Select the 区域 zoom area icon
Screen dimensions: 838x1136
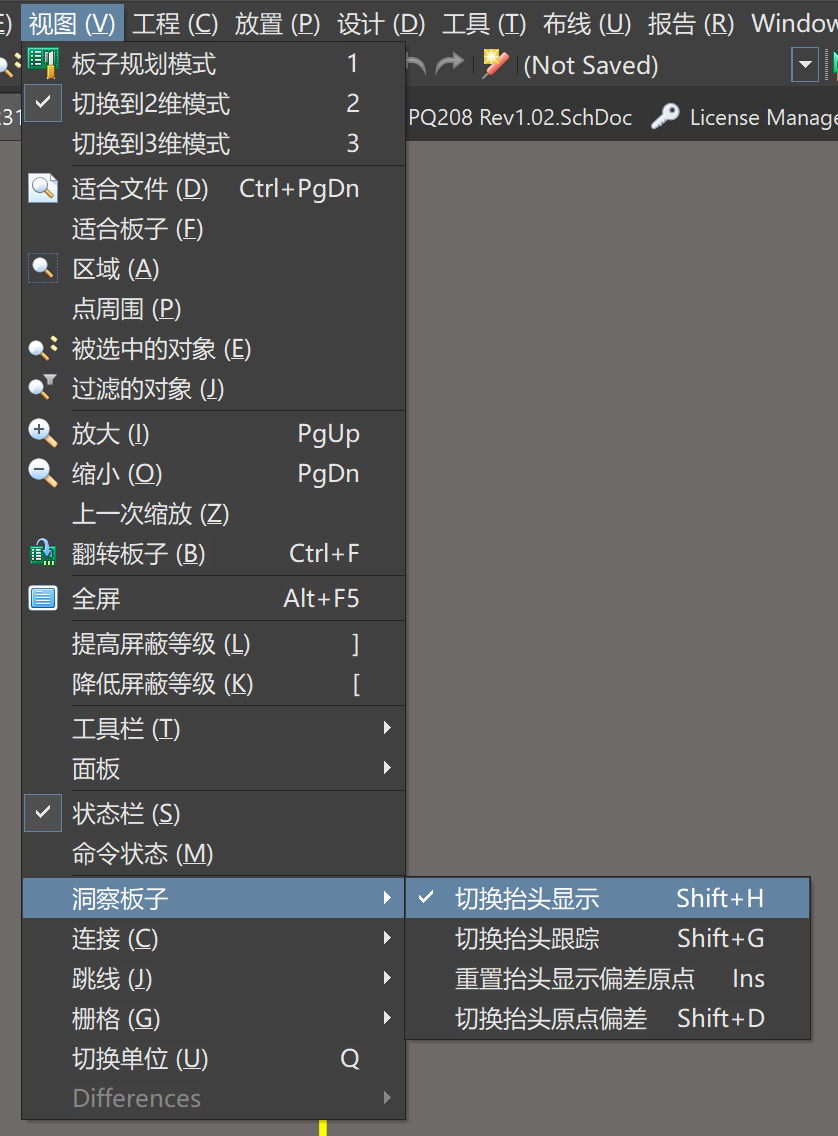pyautogui.click(x=43, y=269)
